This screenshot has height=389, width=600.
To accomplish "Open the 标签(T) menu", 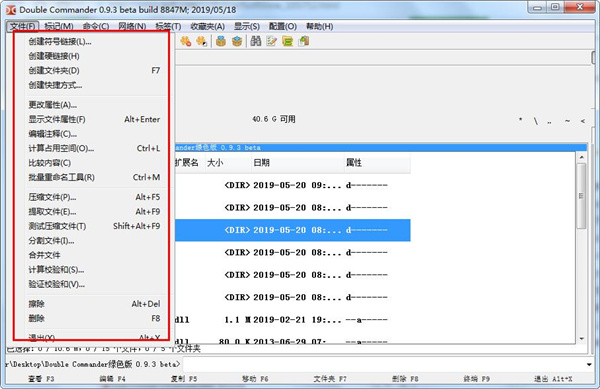I will [x=168, y=26].
